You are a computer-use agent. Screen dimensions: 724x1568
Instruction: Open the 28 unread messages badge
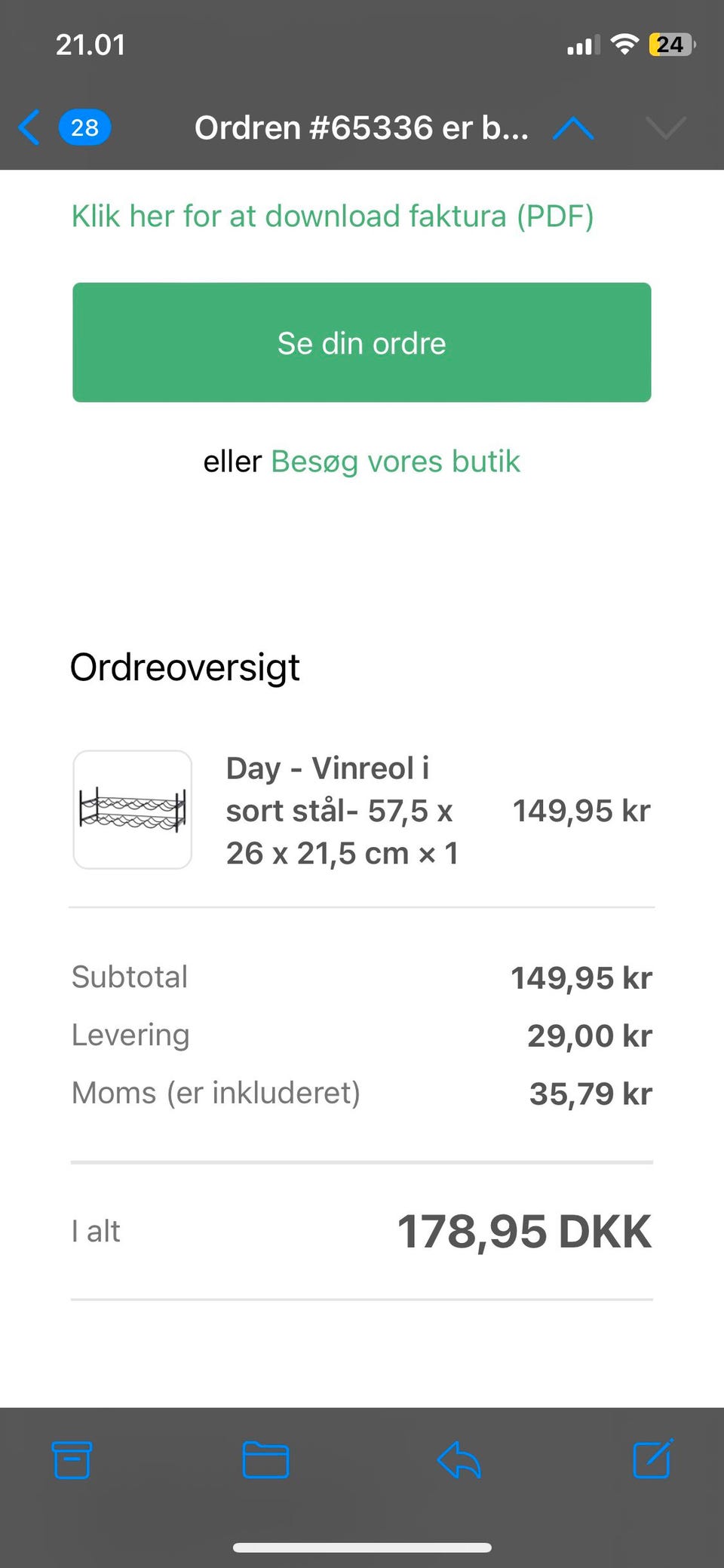pos(84,127)
